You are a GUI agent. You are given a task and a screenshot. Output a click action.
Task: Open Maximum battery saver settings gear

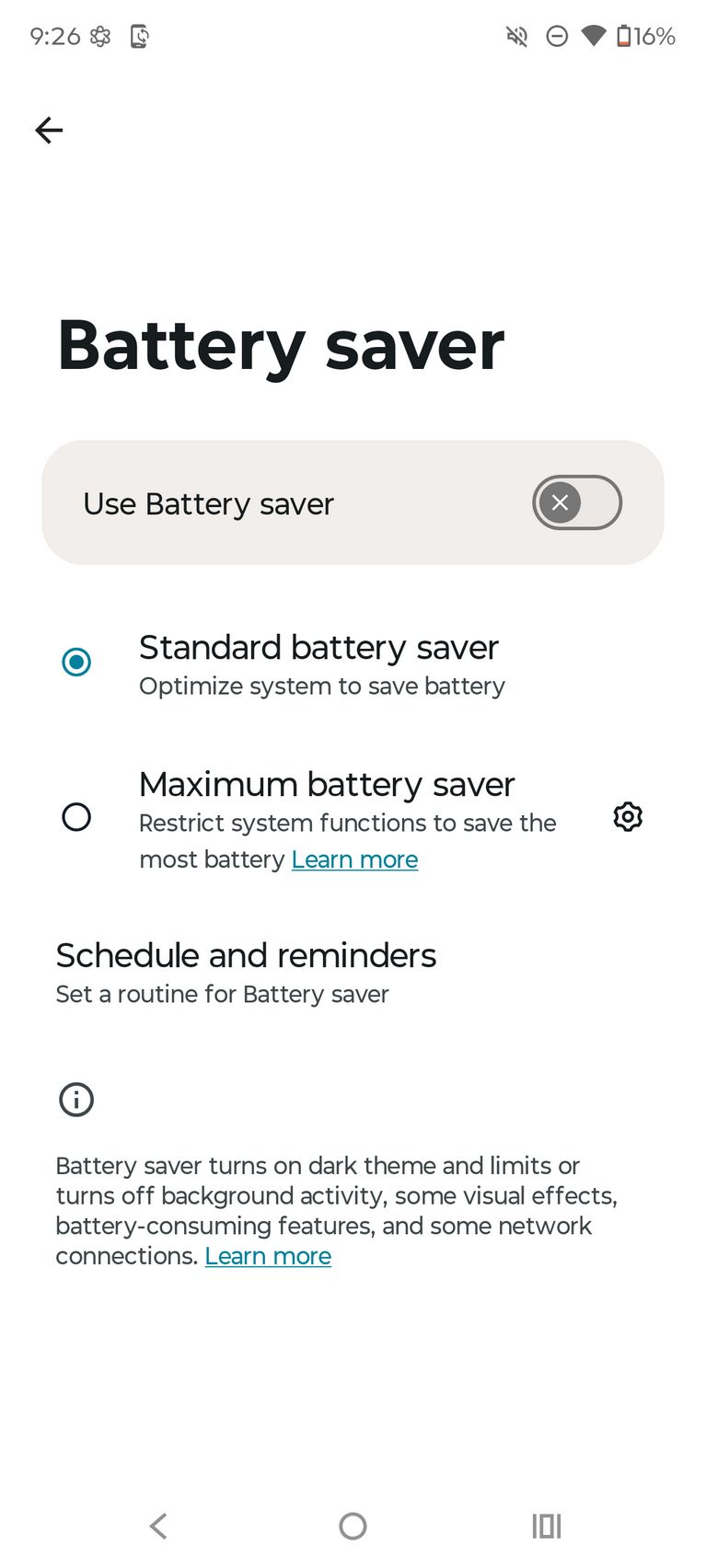pos(628,816)
